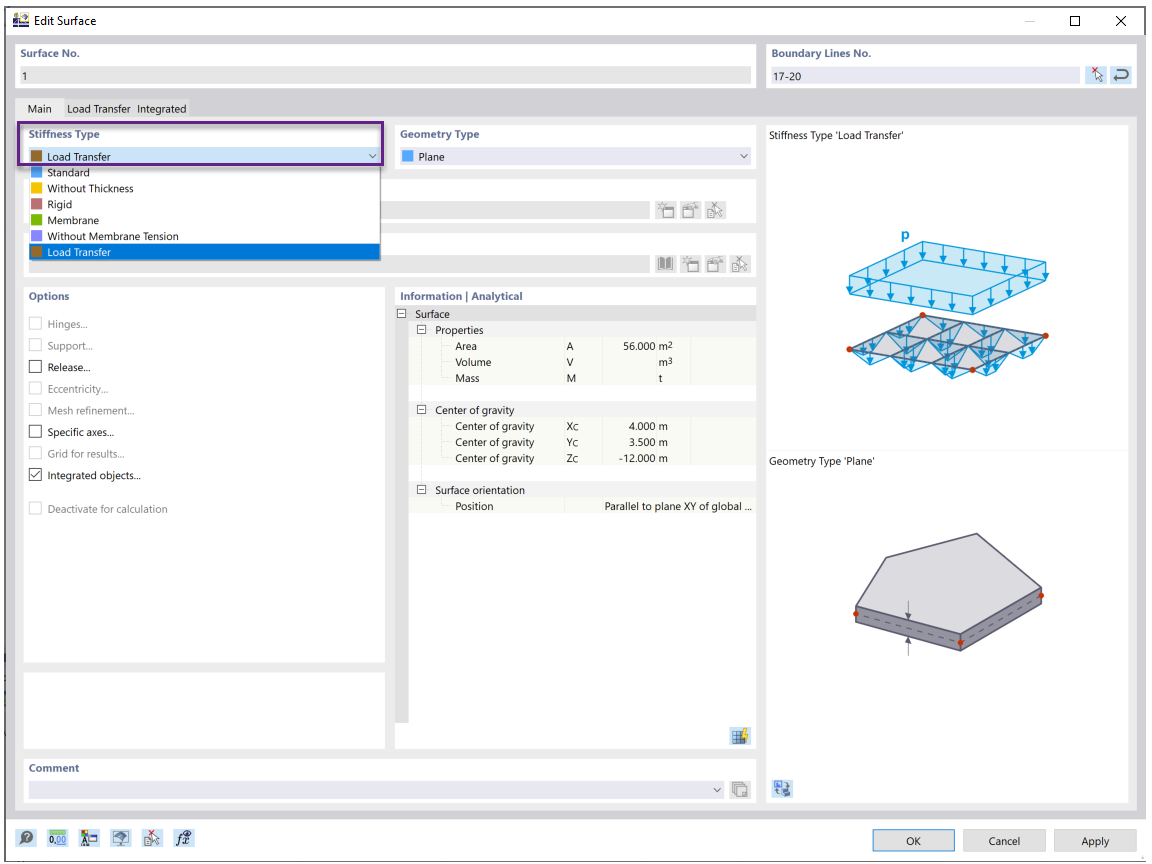Click the red-cross cursor select icon at the bottom

click(152, 838)
